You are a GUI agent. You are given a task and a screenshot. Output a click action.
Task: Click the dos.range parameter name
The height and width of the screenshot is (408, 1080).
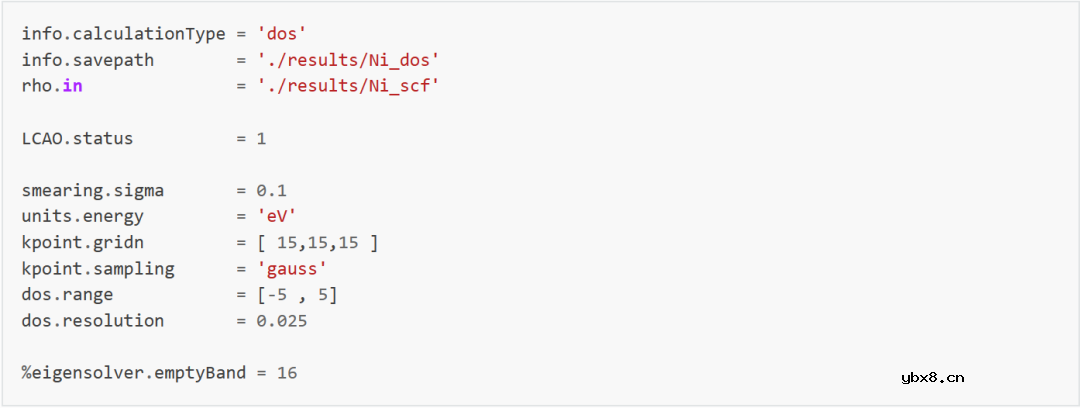[67, 294]
